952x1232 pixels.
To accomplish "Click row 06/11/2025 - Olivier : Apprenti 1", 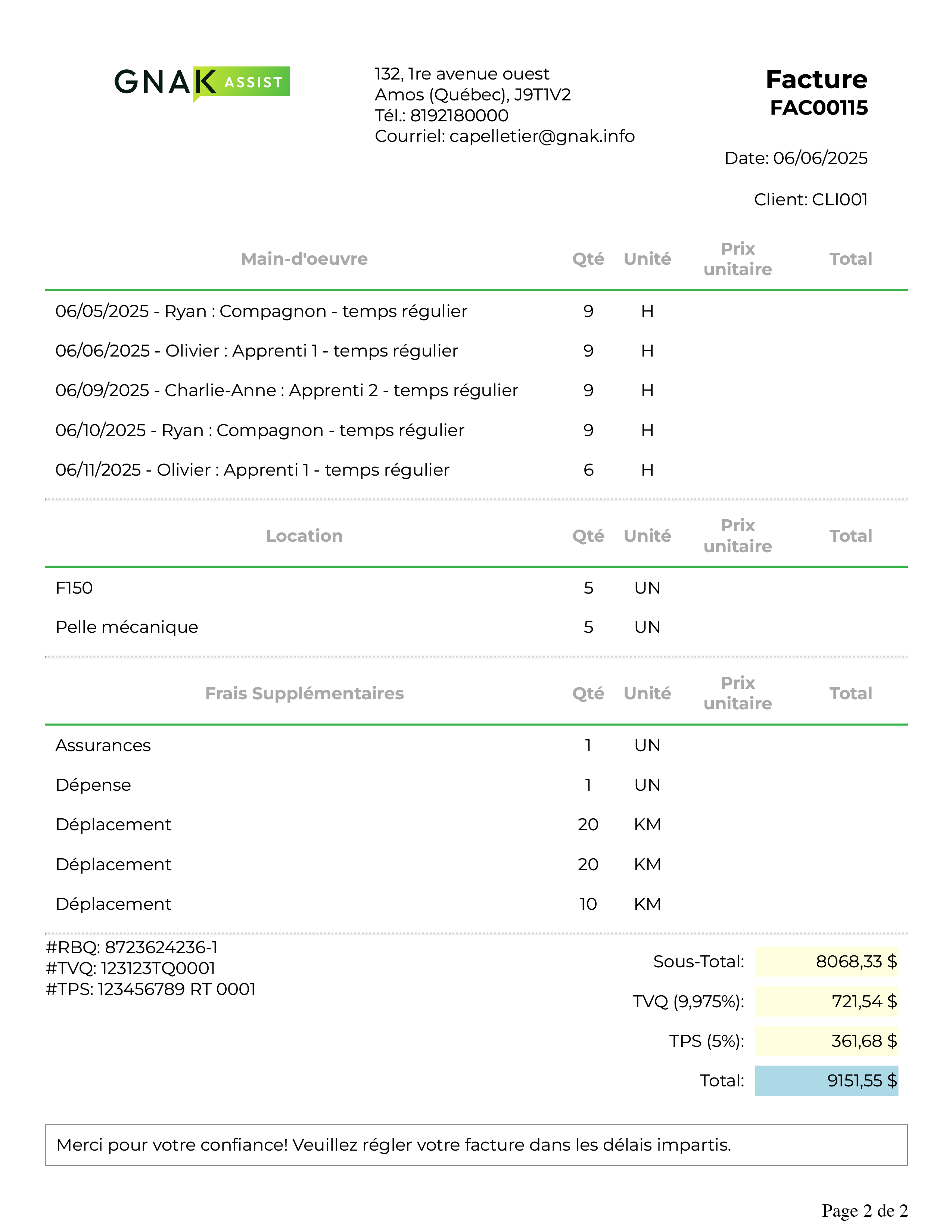I will 476,470.
